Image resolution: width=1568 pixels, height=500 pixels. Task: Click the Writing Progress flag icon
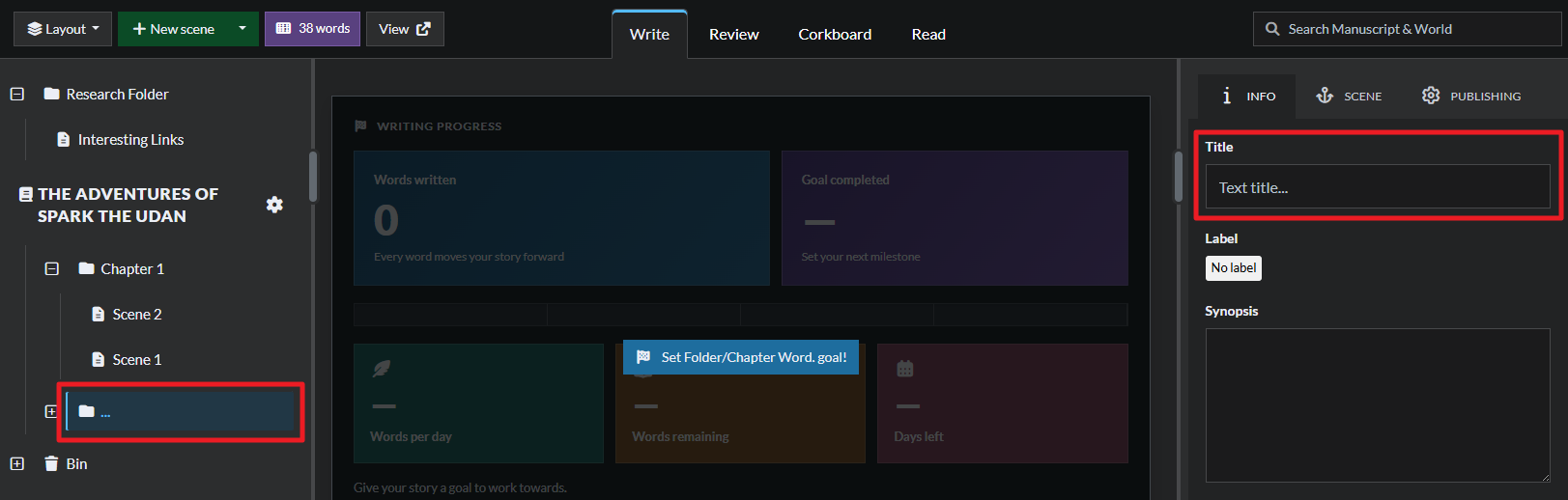tap(360, 125)
